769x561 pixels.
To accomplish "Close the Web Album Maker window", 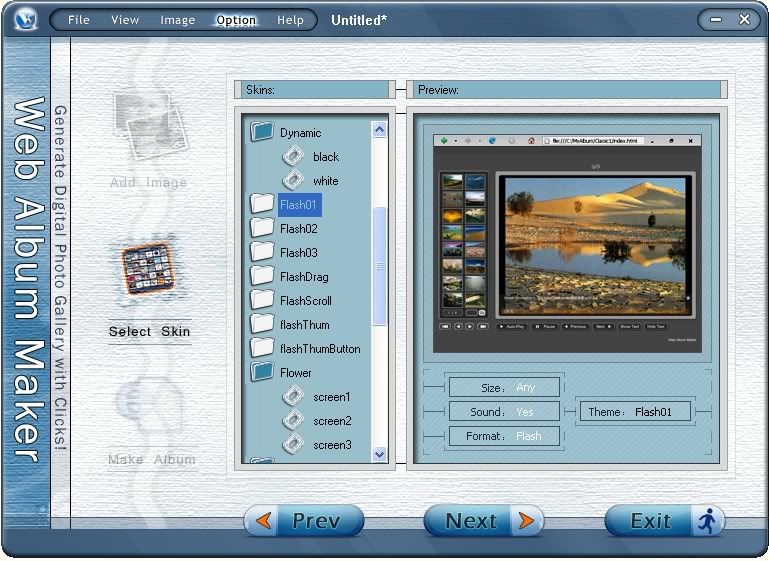I will (x=744, y=19).
